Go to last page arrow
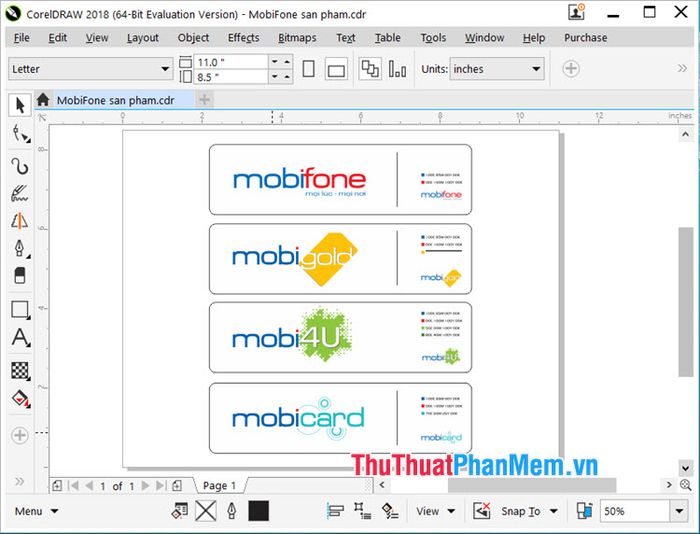 [161, 485]
